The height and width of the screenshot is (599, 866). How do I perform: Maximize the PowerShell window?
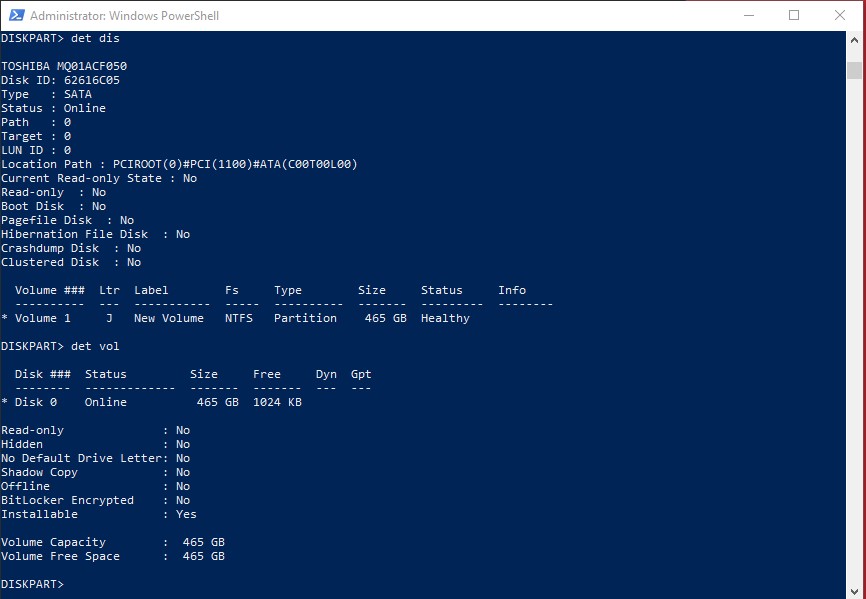[794, 15]
